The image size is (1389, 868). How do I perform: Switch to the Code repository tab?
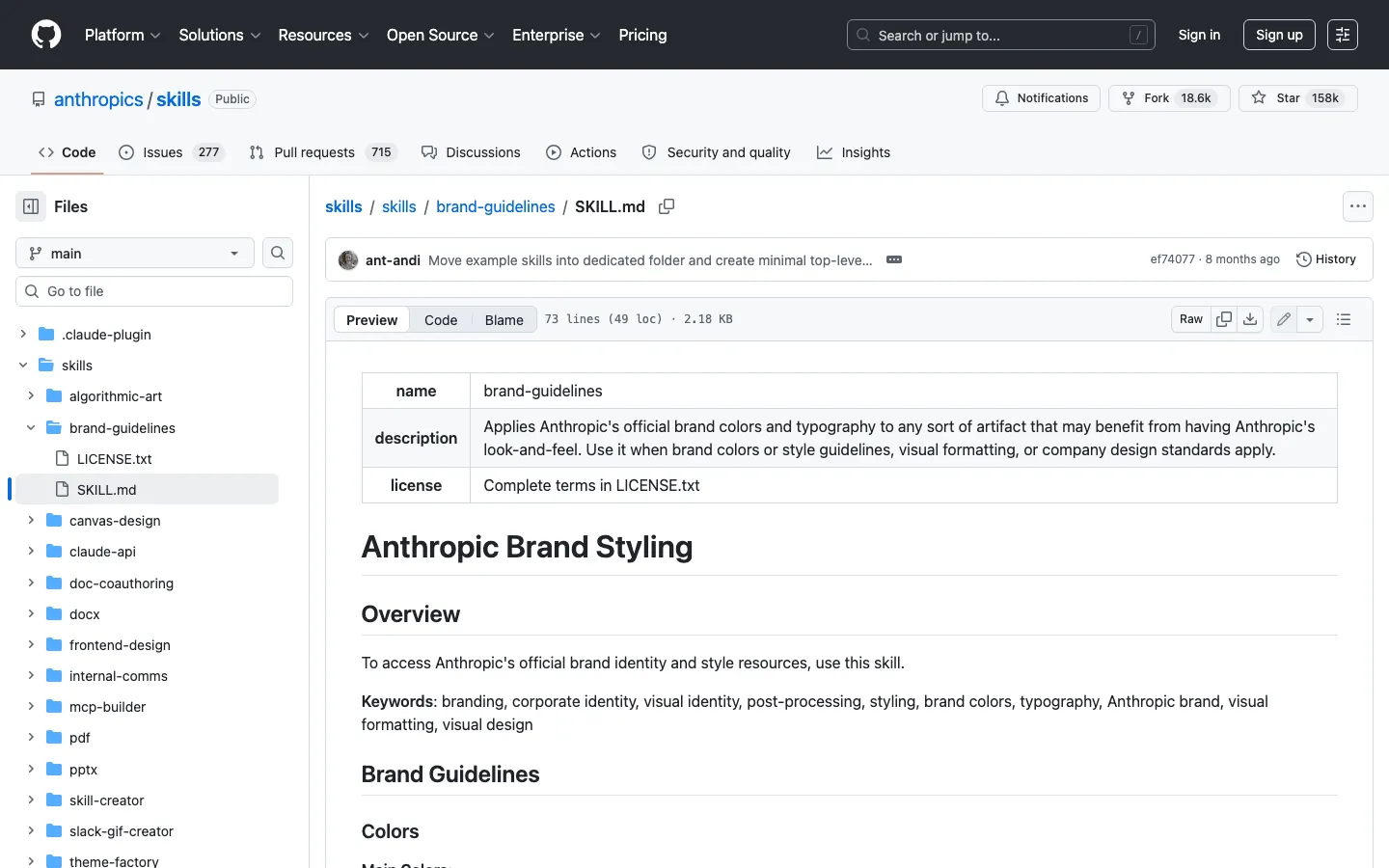click(x=67, y=152)
